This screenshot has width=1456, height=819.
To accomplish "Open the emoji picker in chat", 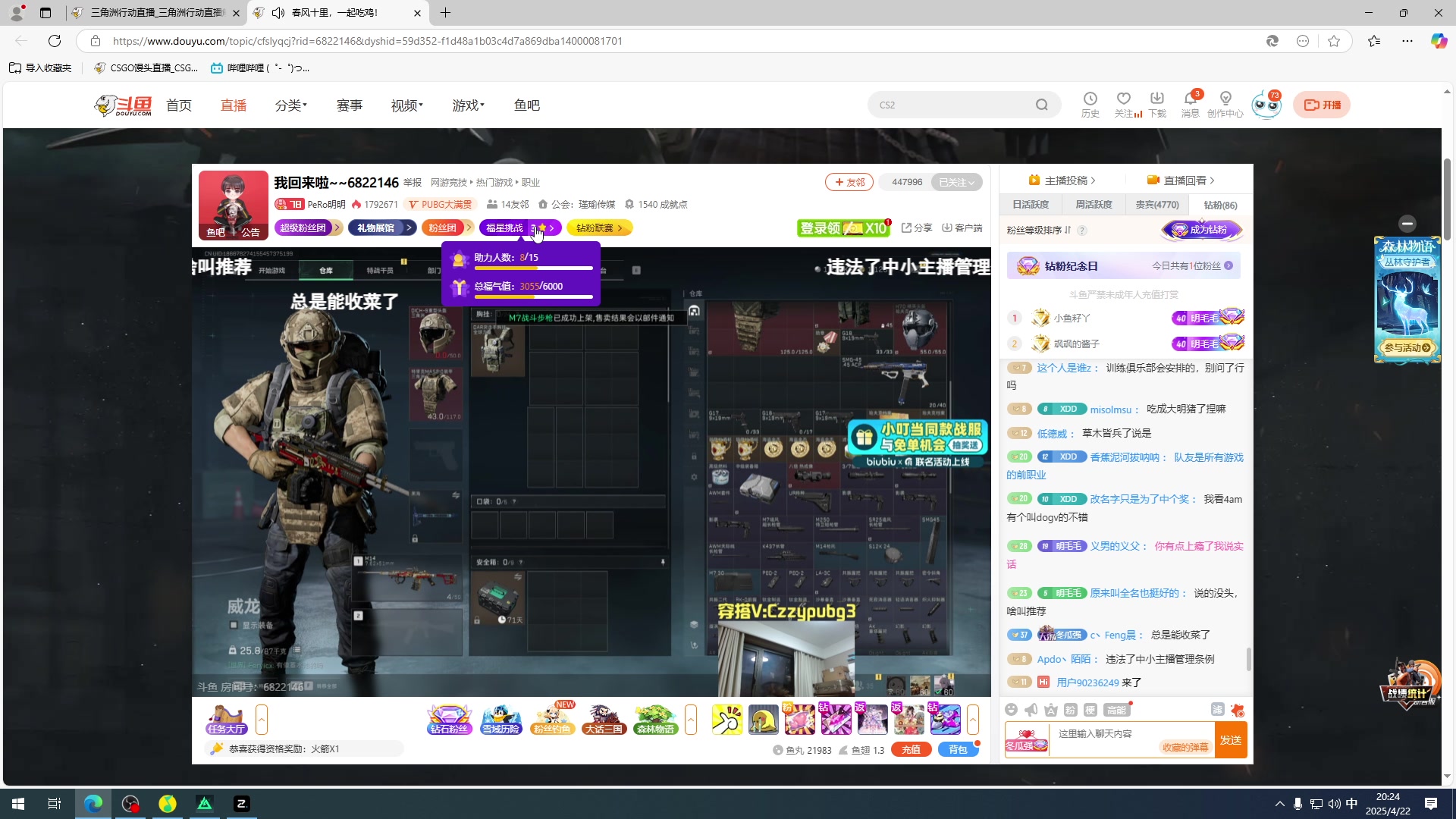I will (1011, 710).
